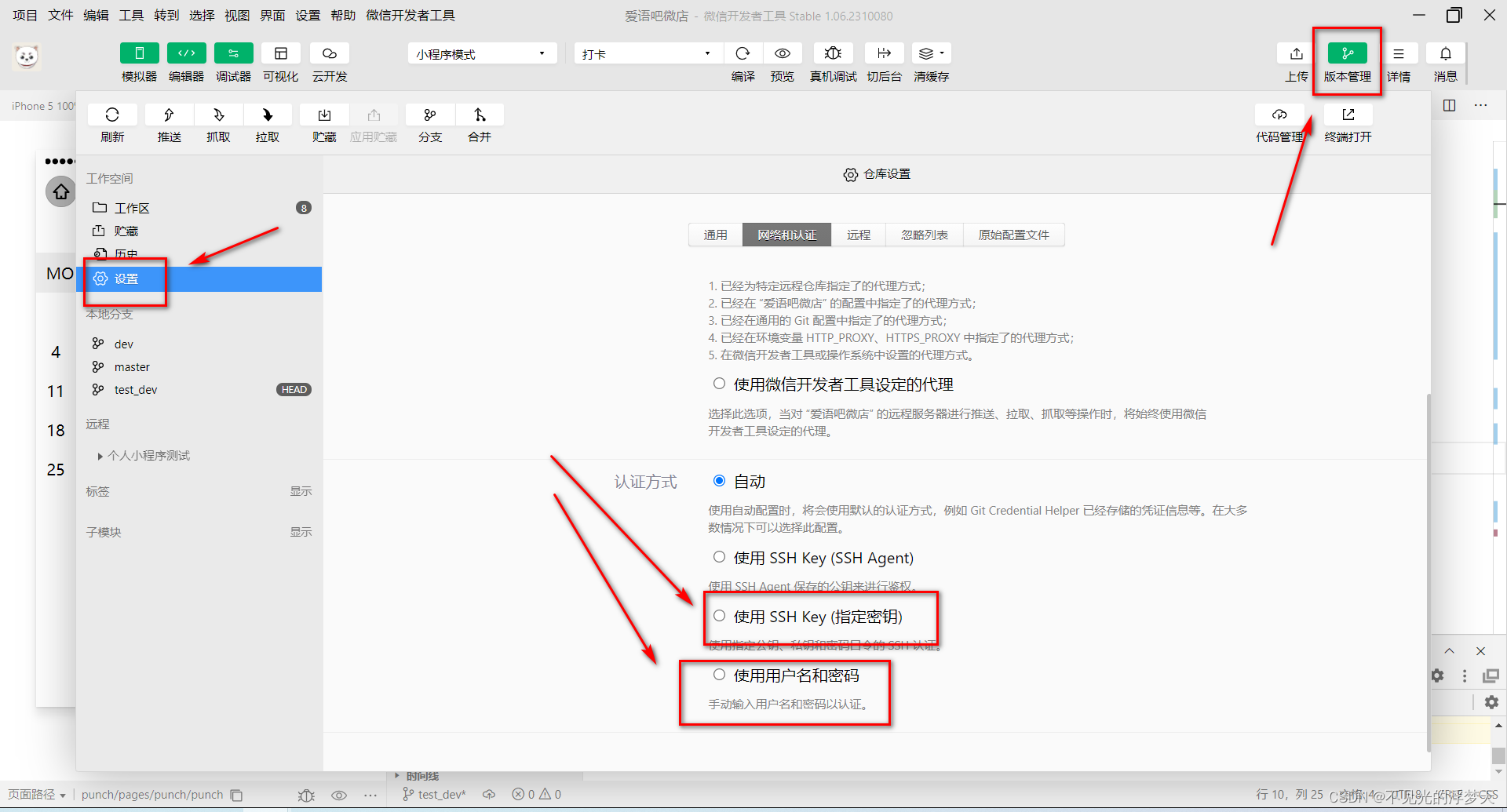Screen dimensions: 1507x812
Task: Select the Auto (自动) authentication radio
Action: 719,480
